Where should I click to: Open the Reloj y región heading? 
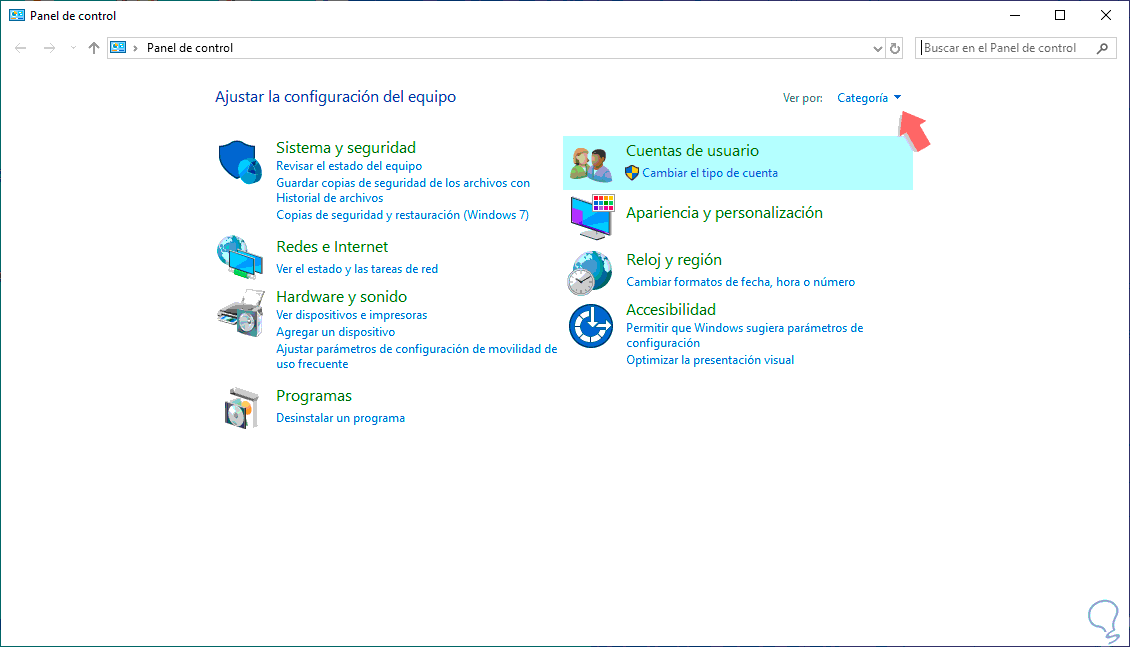click(674, 259)
